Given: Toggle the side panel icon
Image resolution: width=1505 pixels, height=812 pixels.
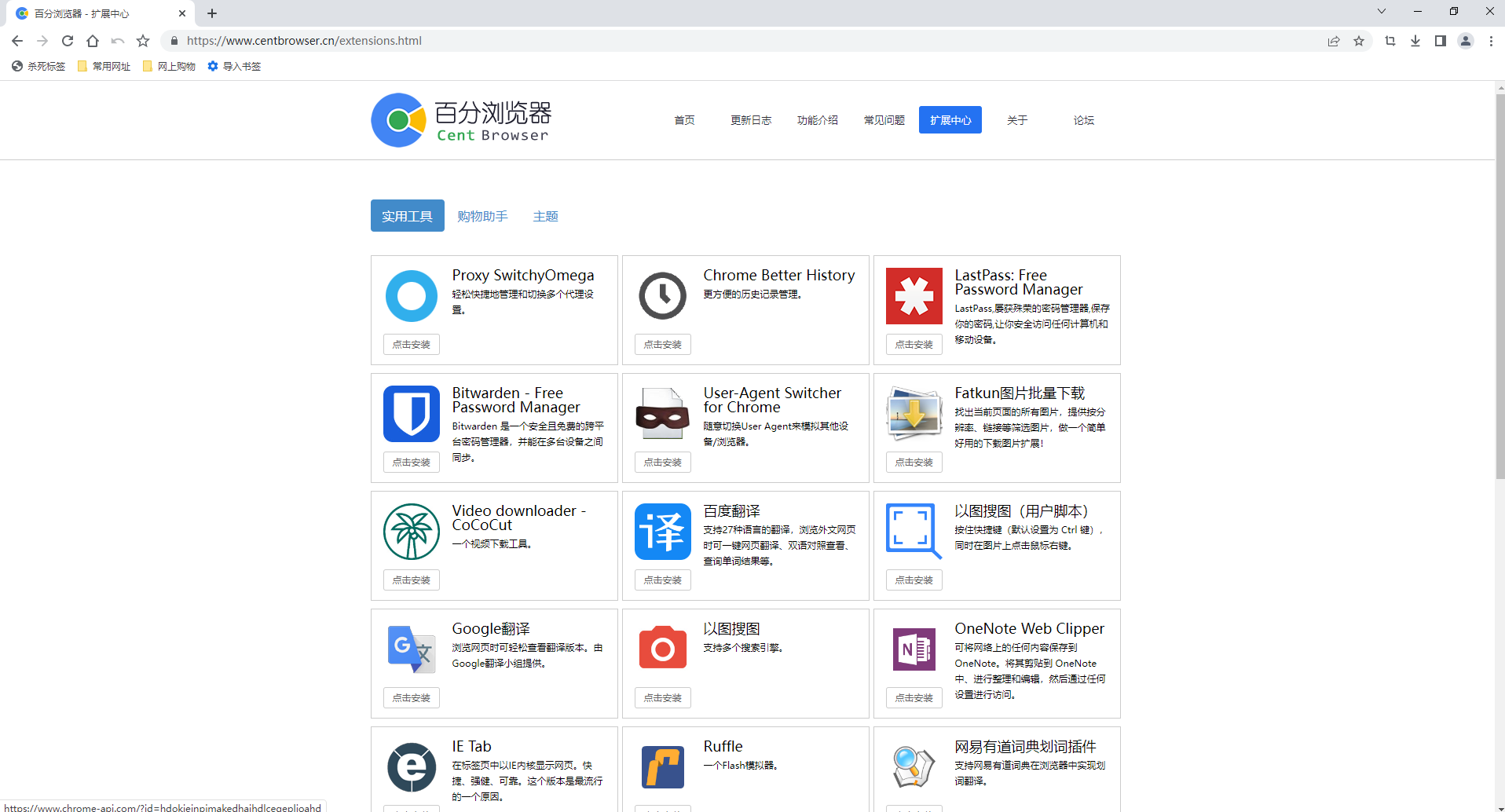Looking at the screenshot, I should pyautogui.click(x=1440, y=41).
